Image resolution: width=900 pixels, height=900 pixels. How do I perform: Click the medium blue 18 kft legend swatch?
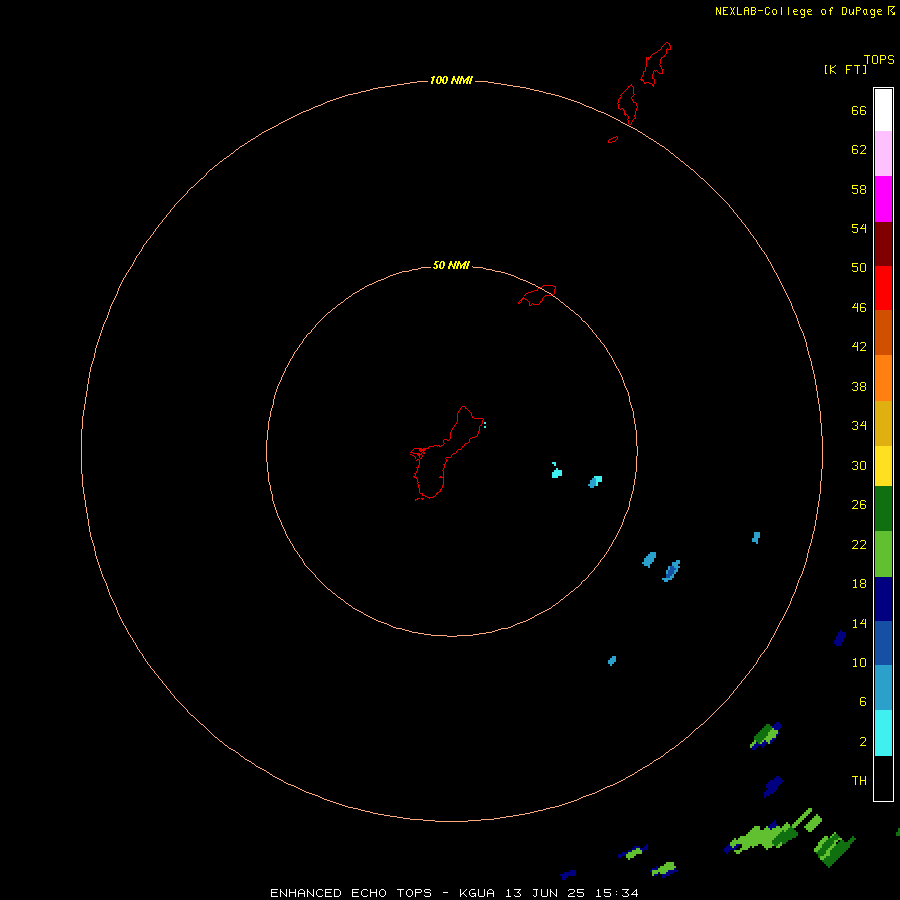click(883, 643)
